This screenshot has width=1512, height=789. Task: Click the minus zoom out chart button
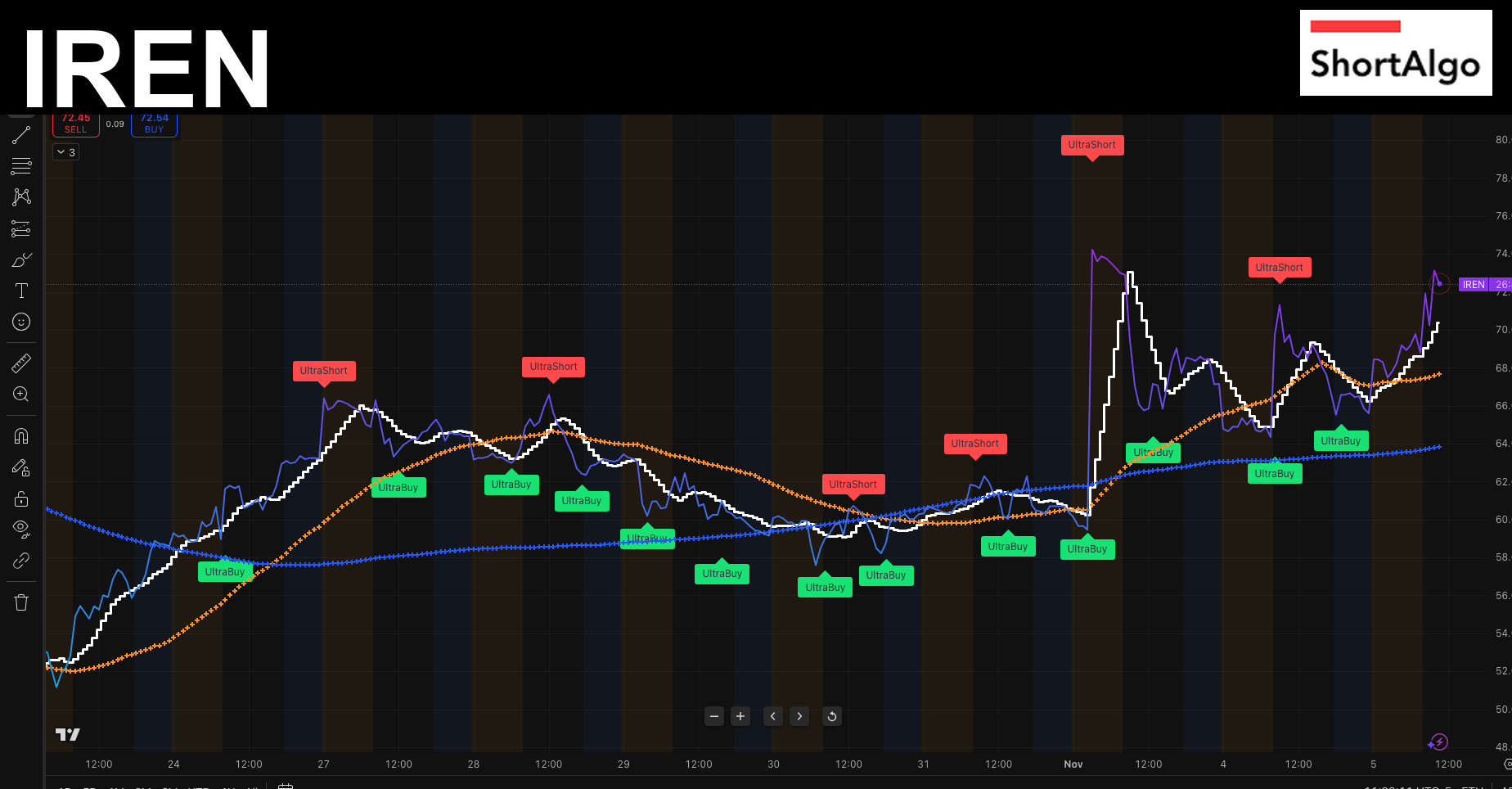(714, 716)
